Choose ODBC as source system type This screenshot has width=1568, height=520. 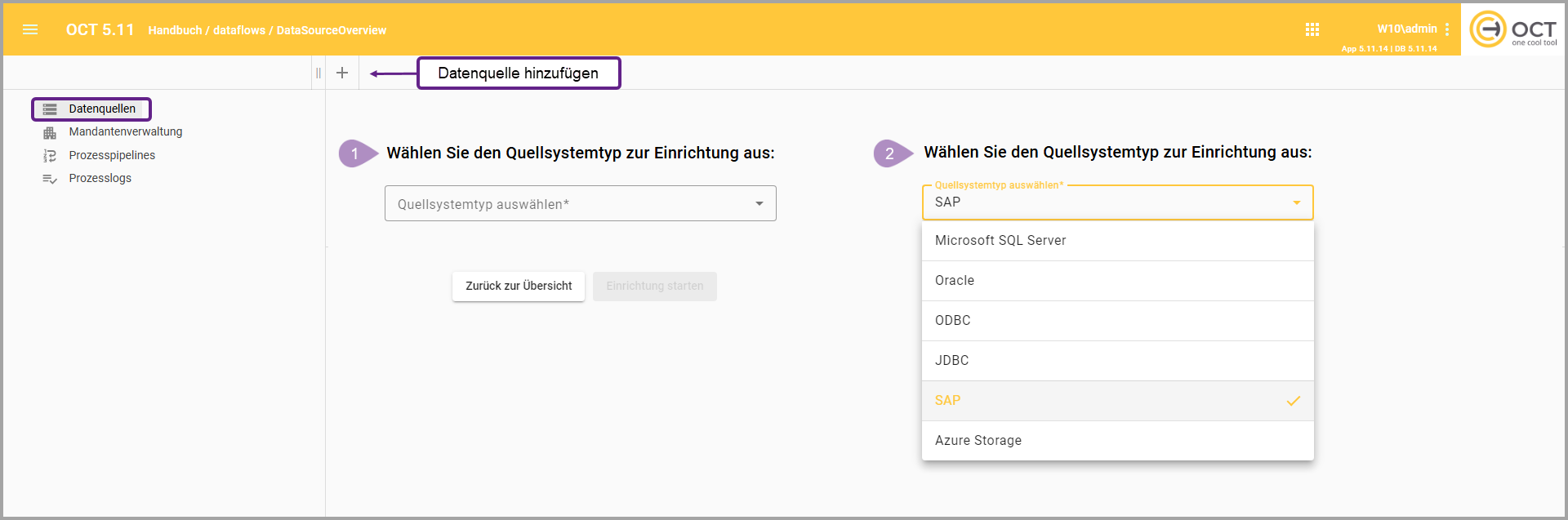[1116, 321]
